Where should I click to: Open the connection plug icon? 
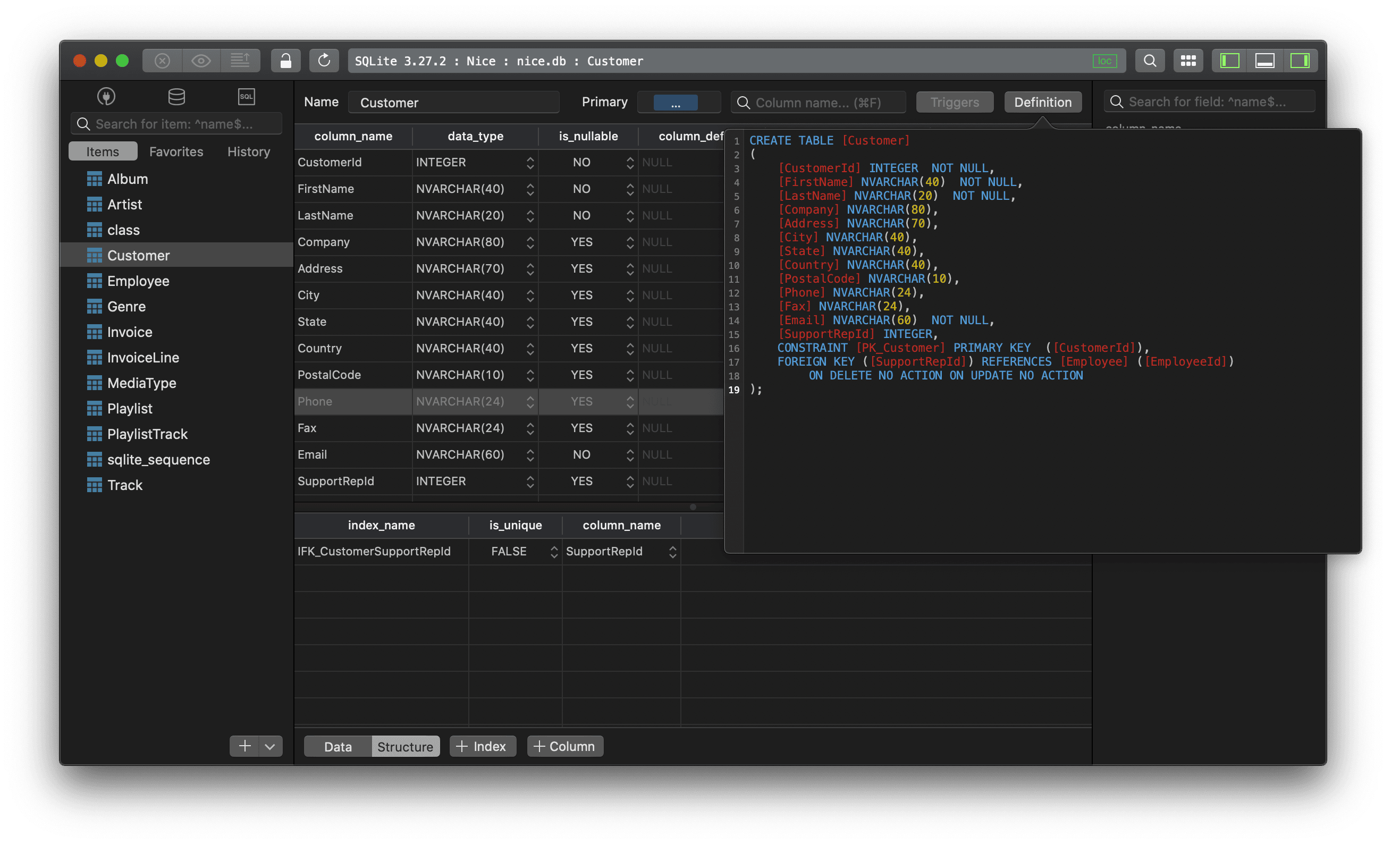[x=106, y=97]
